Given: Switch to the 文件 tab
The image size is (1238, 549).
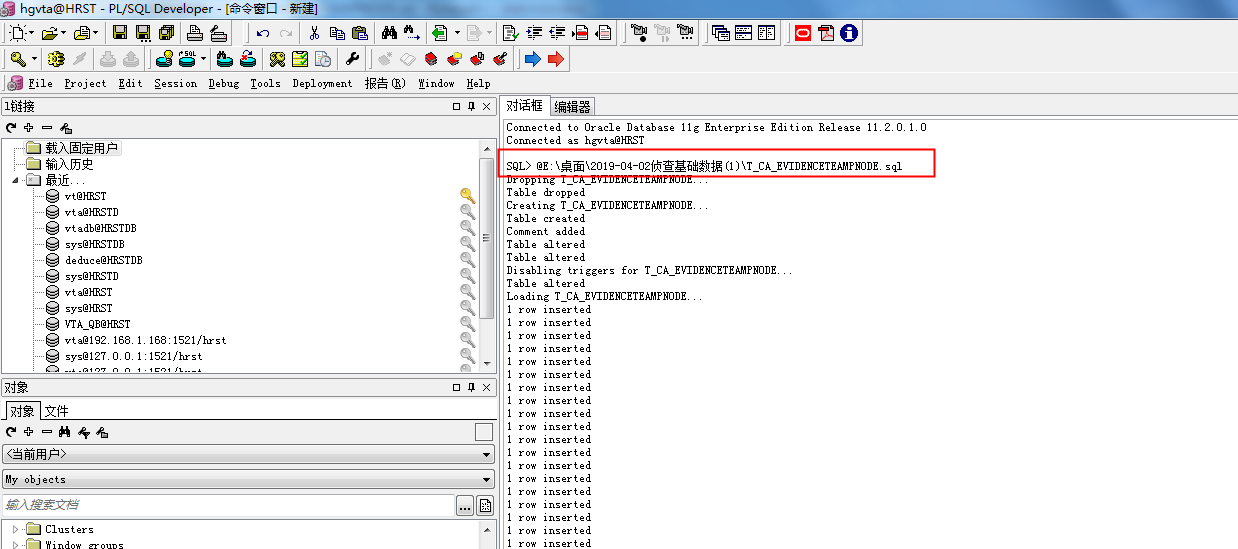Looking at the screenshot, I should coord(56,411).
